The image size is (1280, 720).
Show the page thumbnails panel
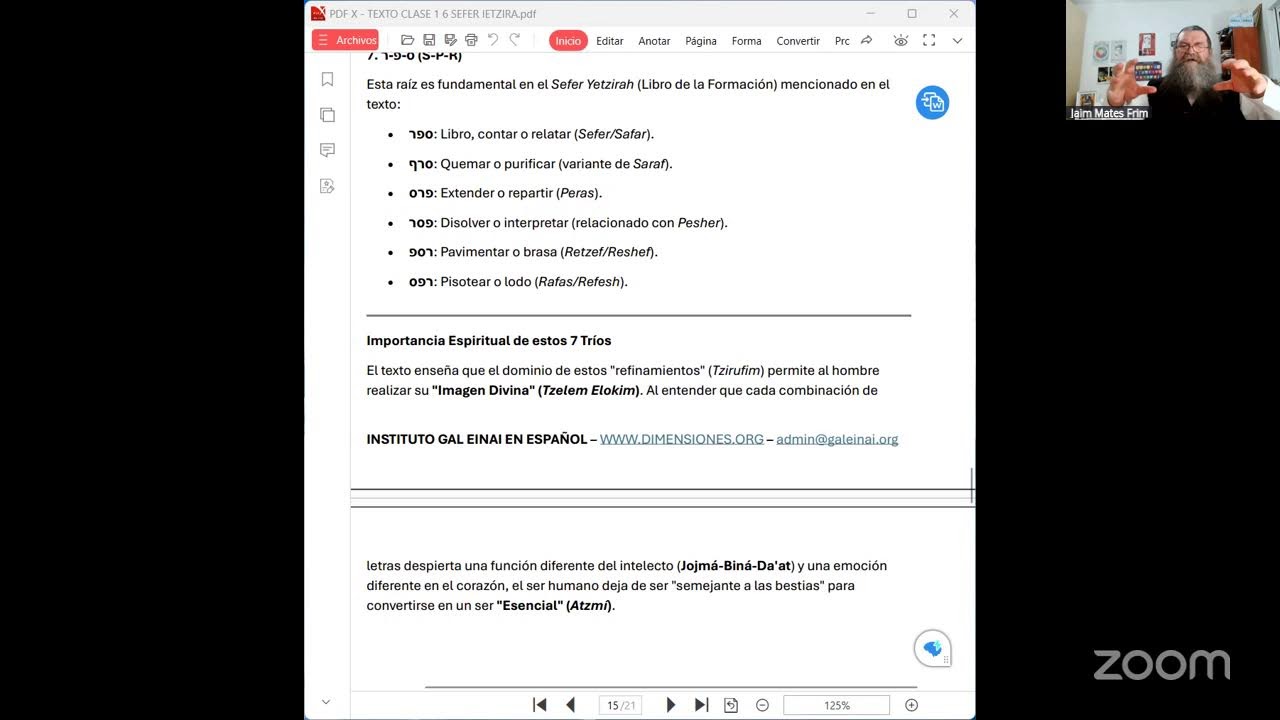[327, 115]
